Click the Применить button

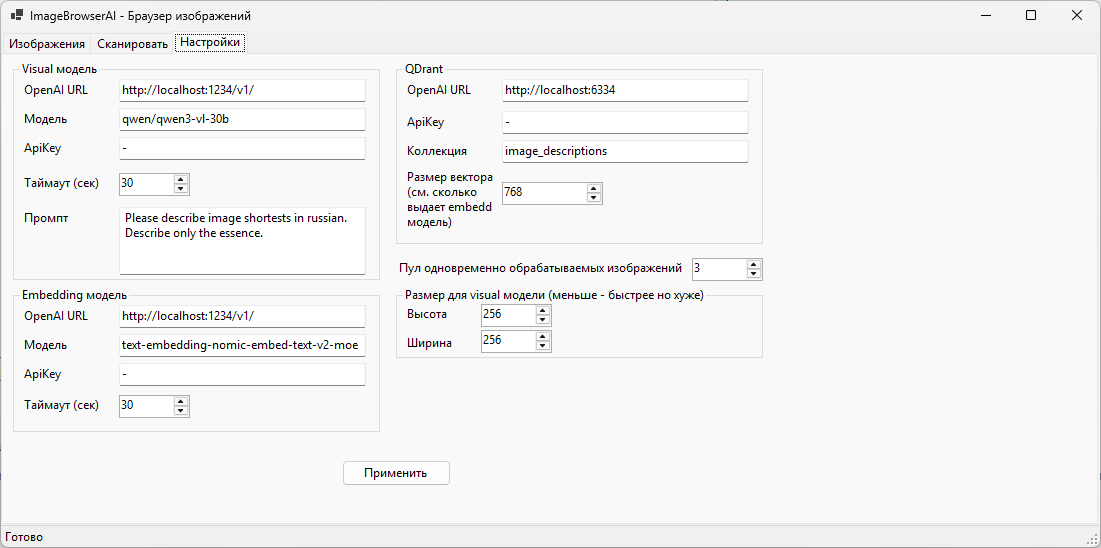(x=396, y=473)
